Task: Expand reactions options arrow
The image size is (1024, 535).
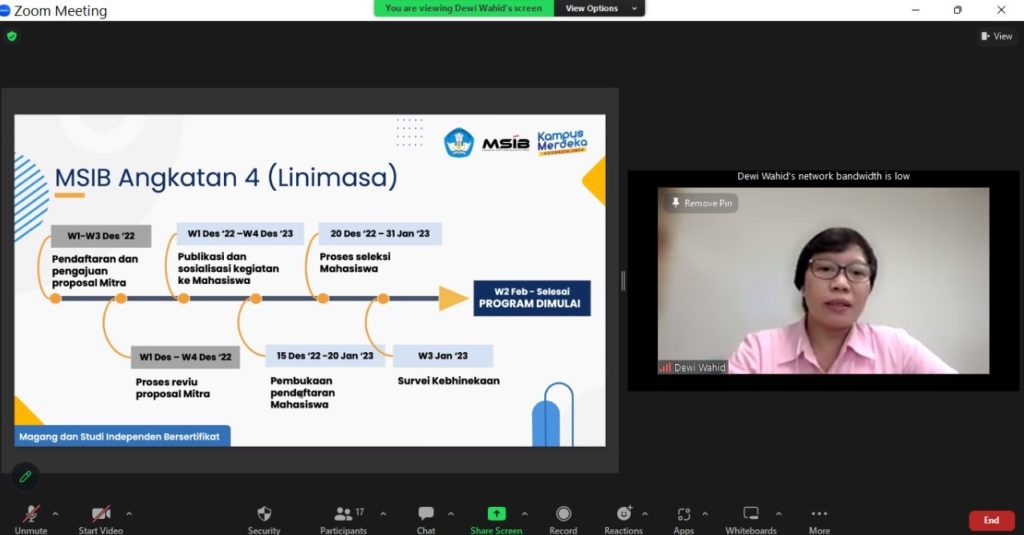Action: [x=645, y=514]
